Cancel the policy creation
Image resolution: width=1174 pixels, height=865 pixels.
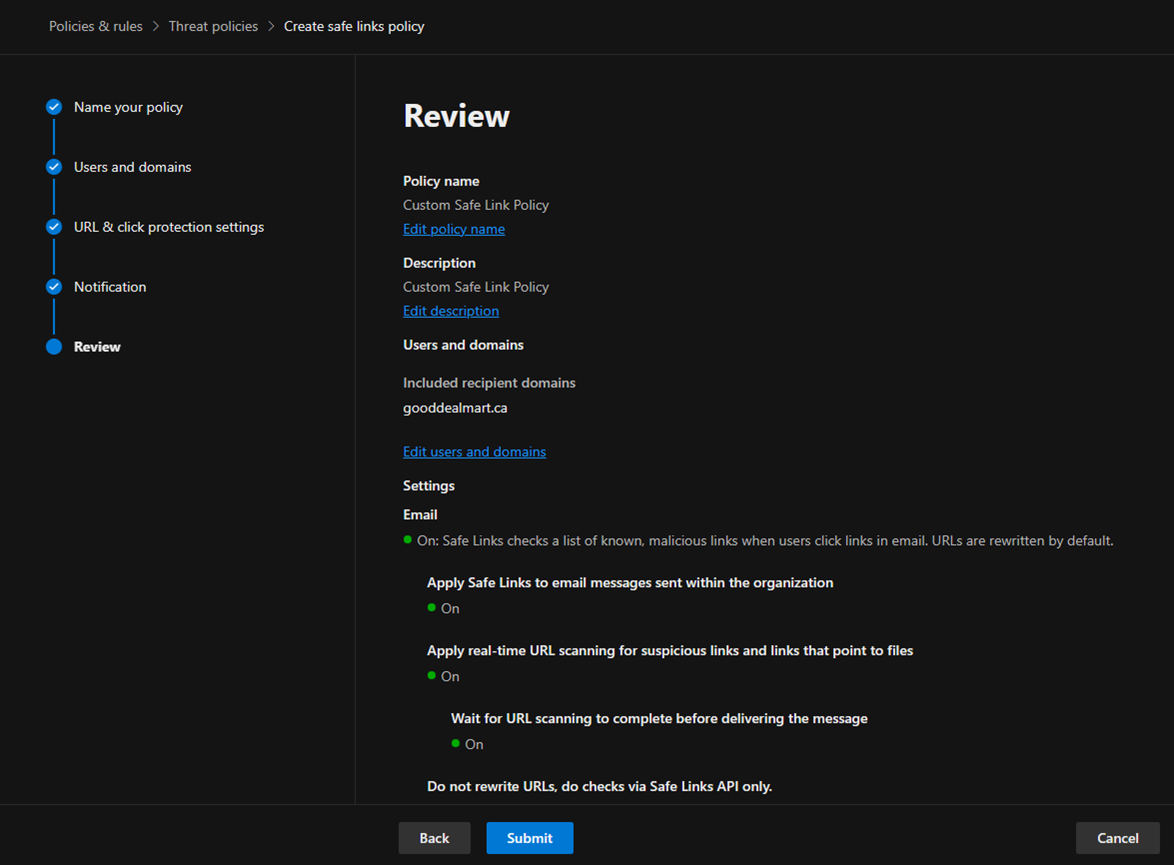[1118, 838]
